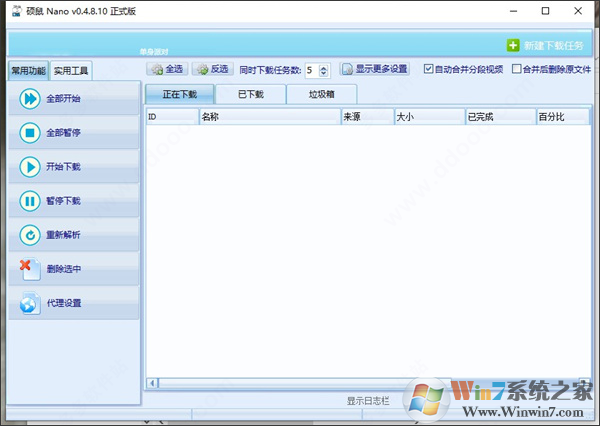The width and height of the screenshot is (600, 426).
Task: Close the 硕鼠 Nano window
Action: [578, 11]
